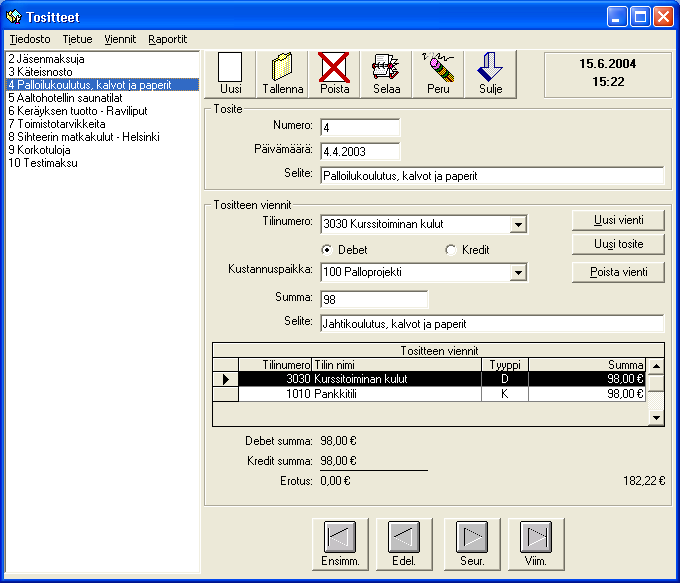The width and height of the screenshot is (680, 583).
Task: Select list item 6 Keräyksen tuotto - Raviliput
Action: (102, 111)
